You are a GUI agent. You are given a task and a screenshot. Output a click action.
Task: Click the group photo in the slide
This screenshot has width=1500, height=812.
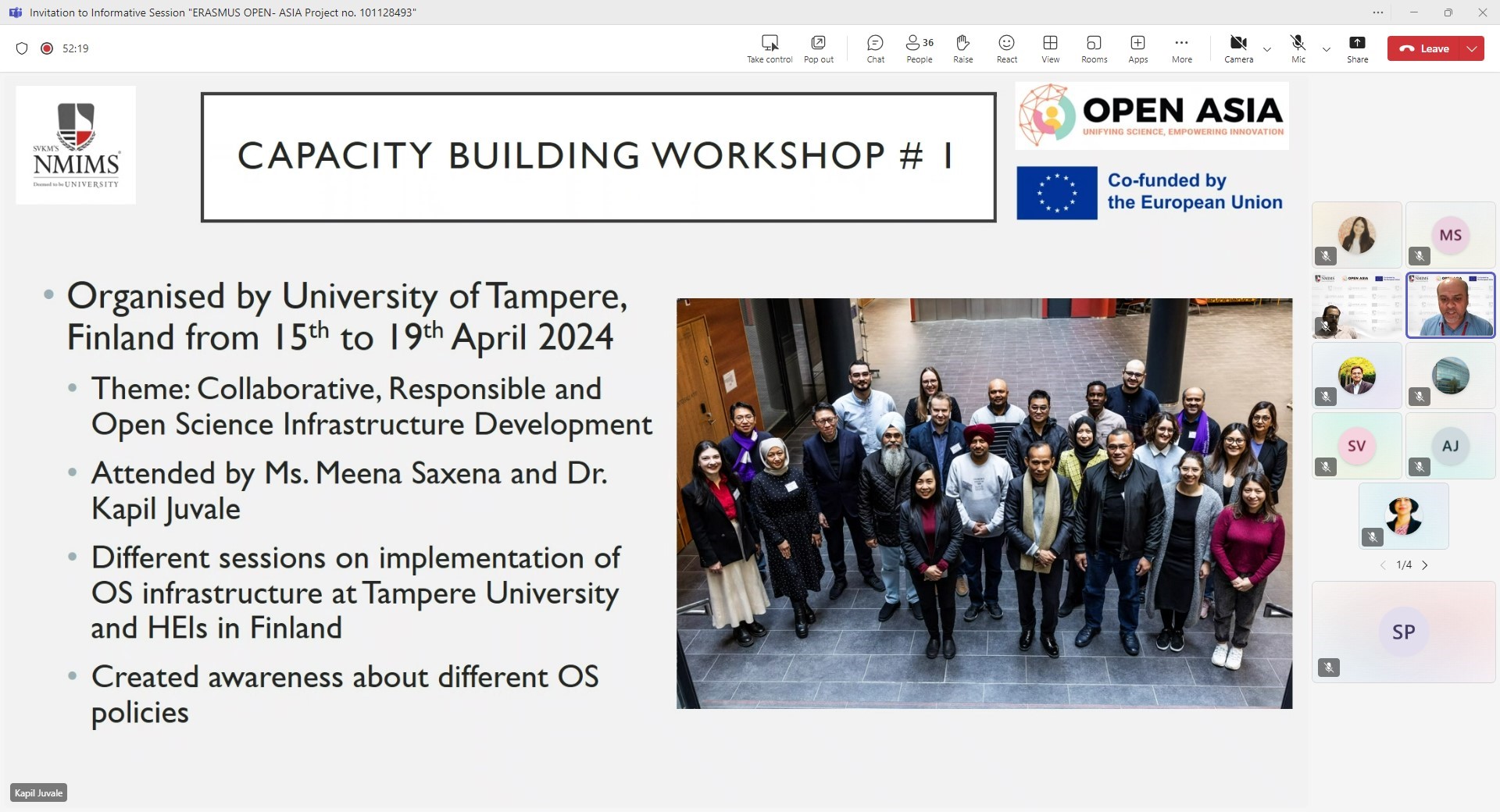click(x=984, y=504)
